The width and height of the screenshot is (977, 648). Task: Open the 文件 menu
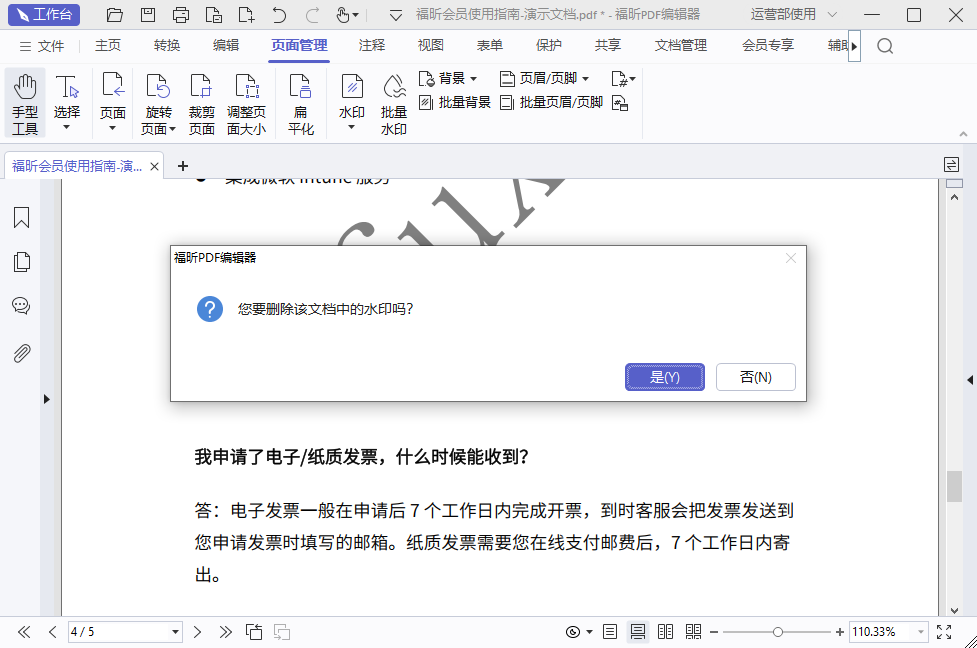(x=51, y=45)
